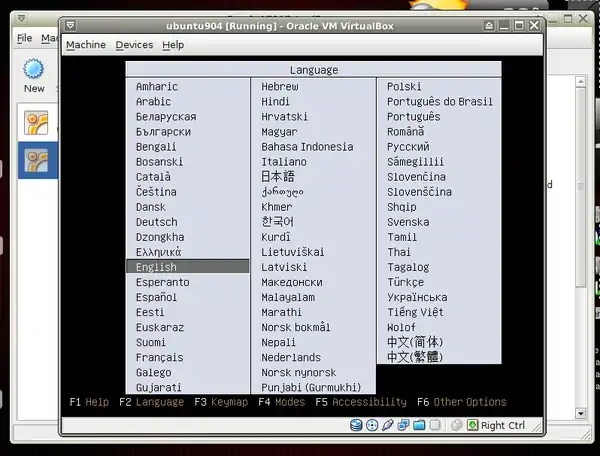Image resolution: width=600 pixels, height=456 pixels.
Task: Open the Machine menu
Action: (85, 45)
